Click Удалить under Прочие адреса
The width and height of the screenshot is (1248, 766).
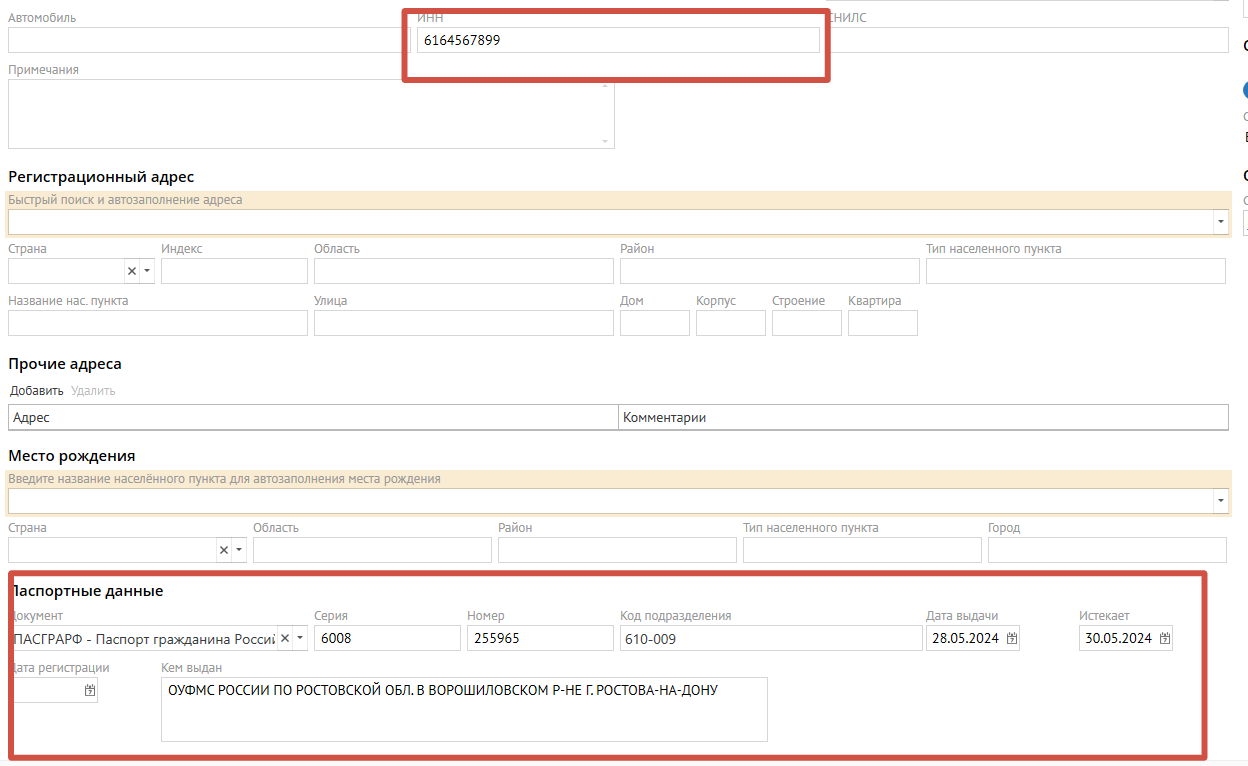point(93,391)
